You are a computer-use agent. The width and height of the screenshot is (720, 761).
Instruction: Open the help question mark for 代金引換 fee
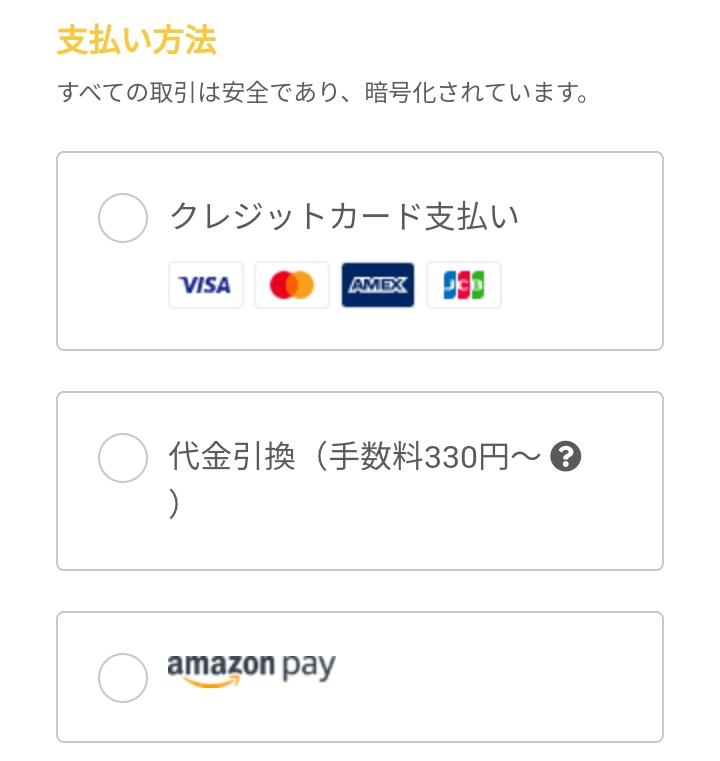[x=565, y=456]
